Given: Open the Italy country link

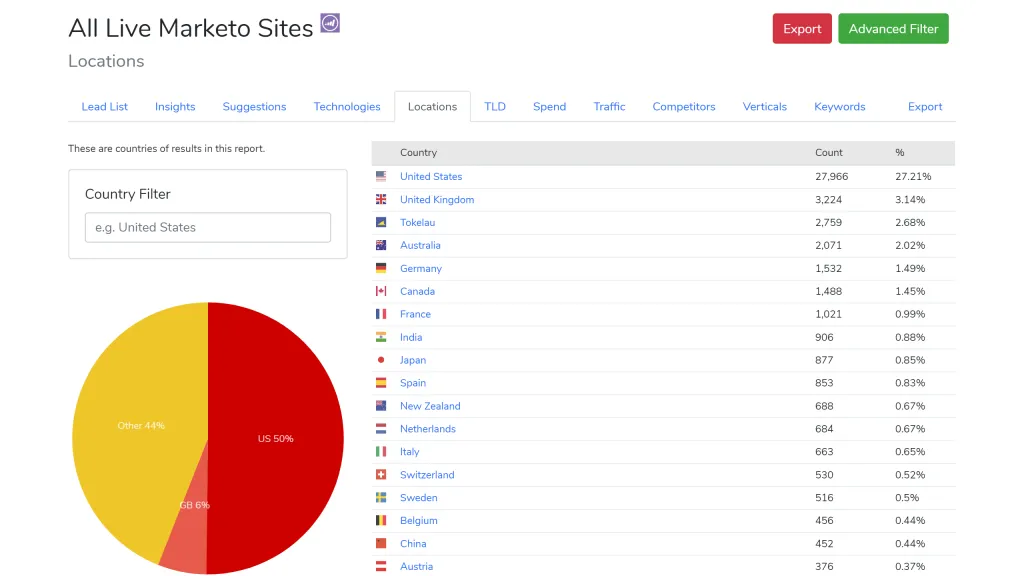Looking at the screenshot, I should (x=409, y=451).
